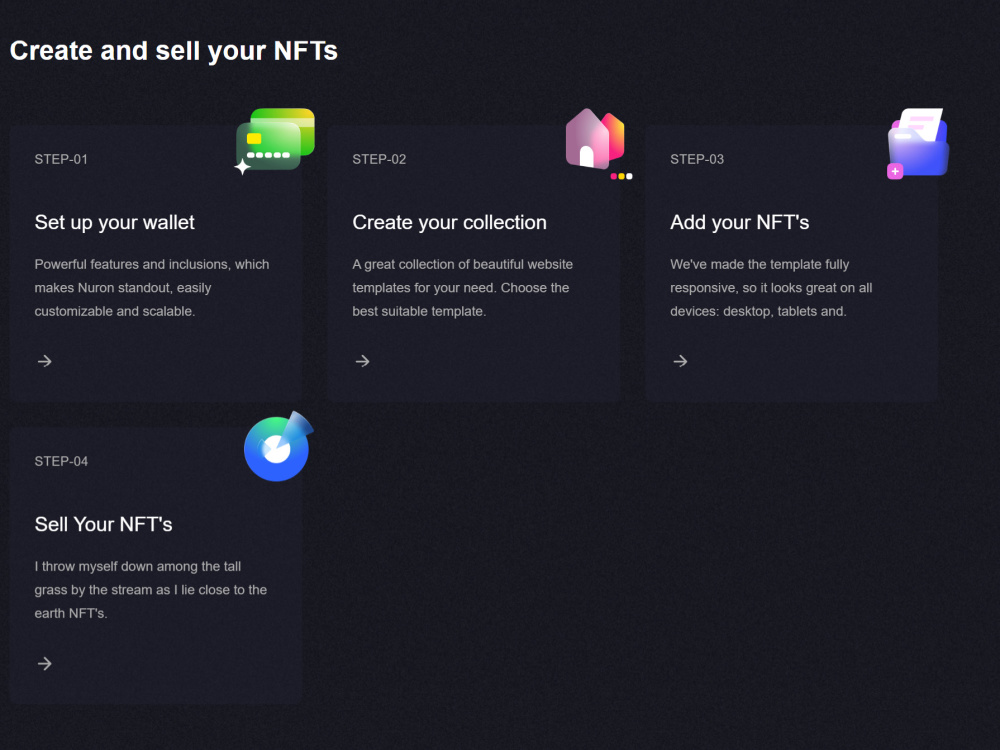Image resolution: width=1000 pixels, height=750 pixels.
Task: Click the green credit card wallet icon
Action: (275, 141)
